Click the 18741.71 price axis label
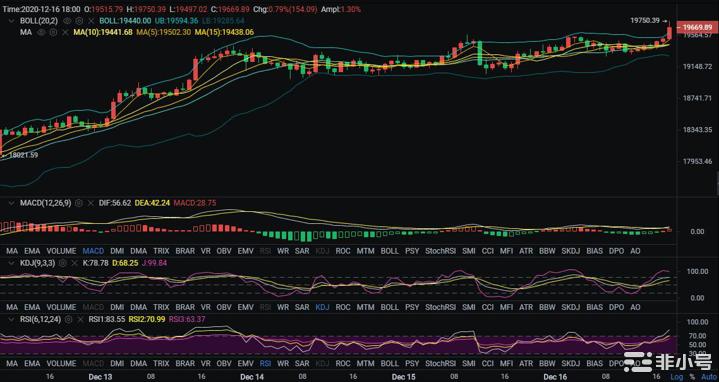 tap(697, 98)
